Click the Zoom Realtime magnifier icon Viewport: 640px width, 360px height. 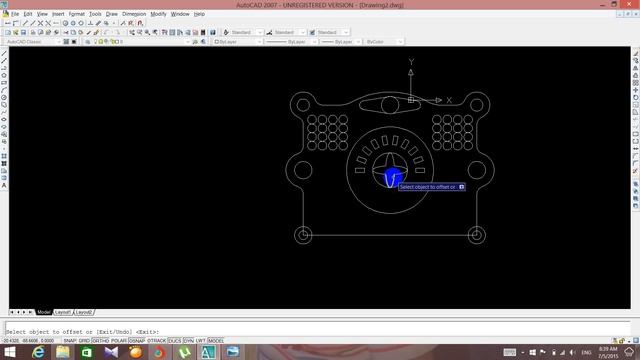[x=140, y=32]
